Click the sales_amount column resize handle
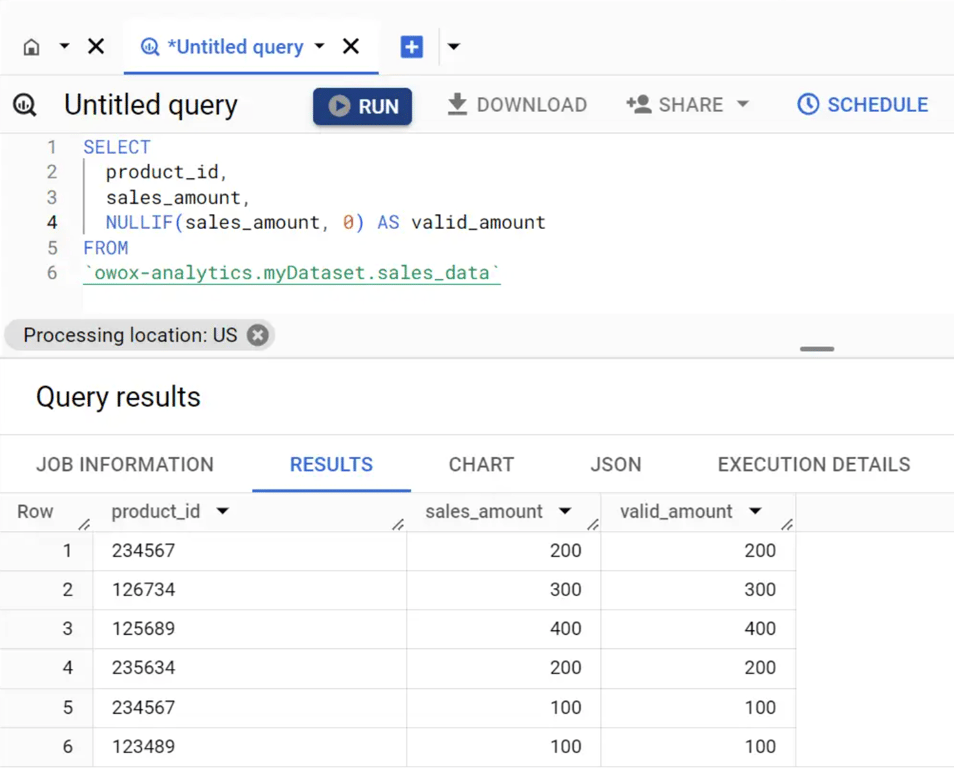Screen dimensions: 954x768 tap(593, 524)
